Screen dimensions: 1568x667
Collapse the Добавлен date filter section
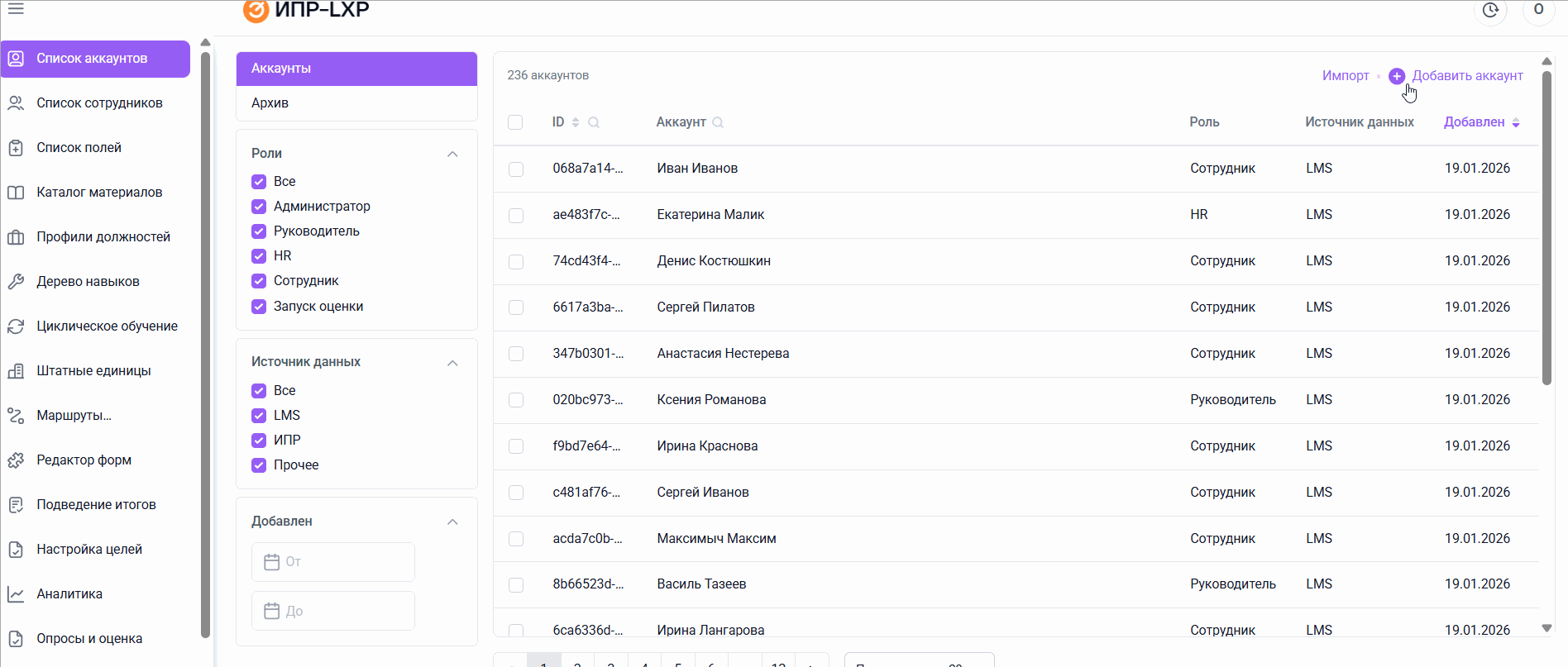pos(452,522)
